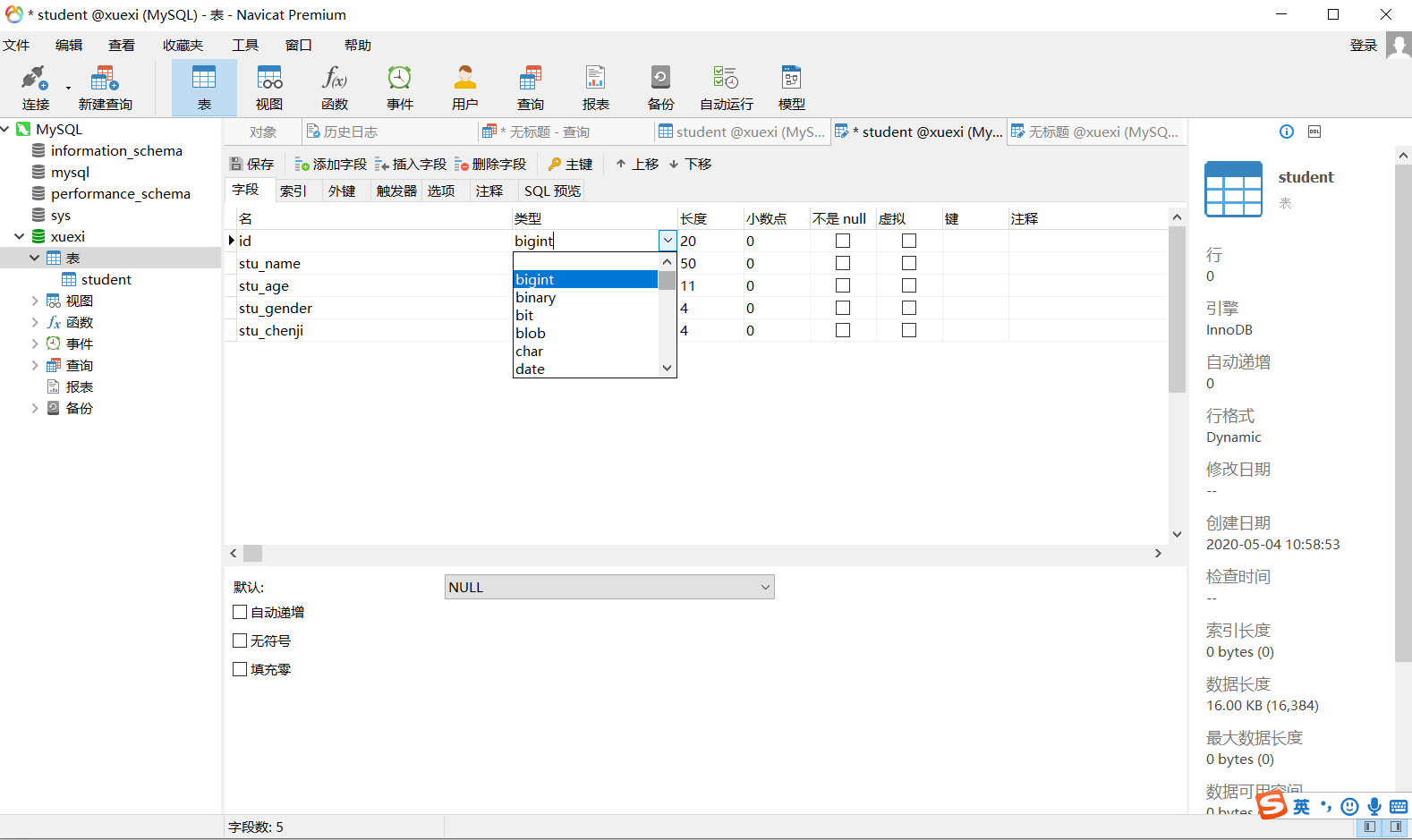Open the Event toolbar icon
The height and width of the screenshot is (840, 1412).
[400, 88]
